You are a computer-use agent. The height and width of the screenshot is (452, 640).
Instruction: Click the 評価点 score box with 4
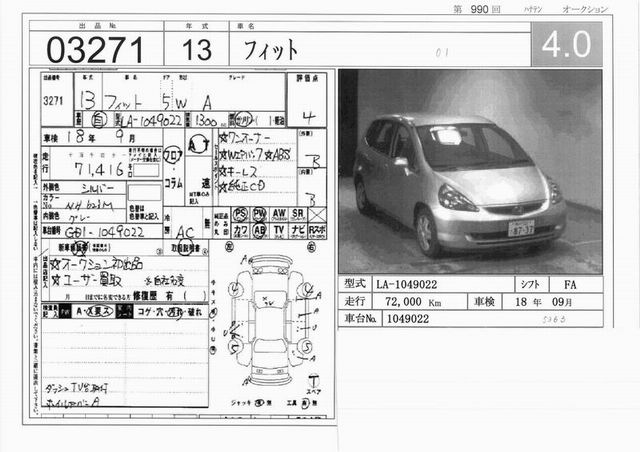pyautogui.click(x=307, y=100)
